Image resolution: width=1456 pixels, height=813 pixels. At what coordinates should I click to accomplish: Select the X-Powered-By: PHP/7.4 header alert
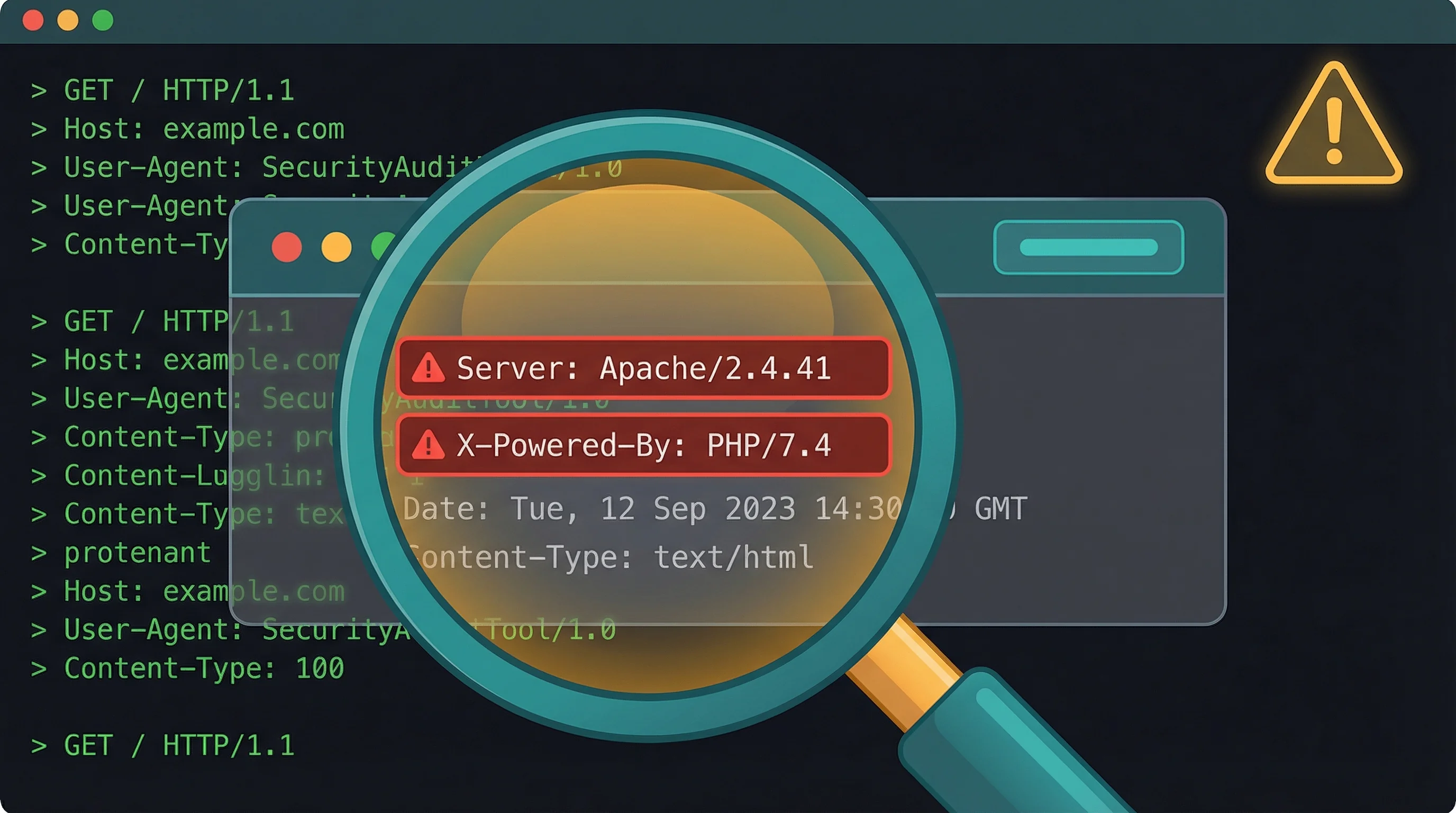(x=643, y=445)
